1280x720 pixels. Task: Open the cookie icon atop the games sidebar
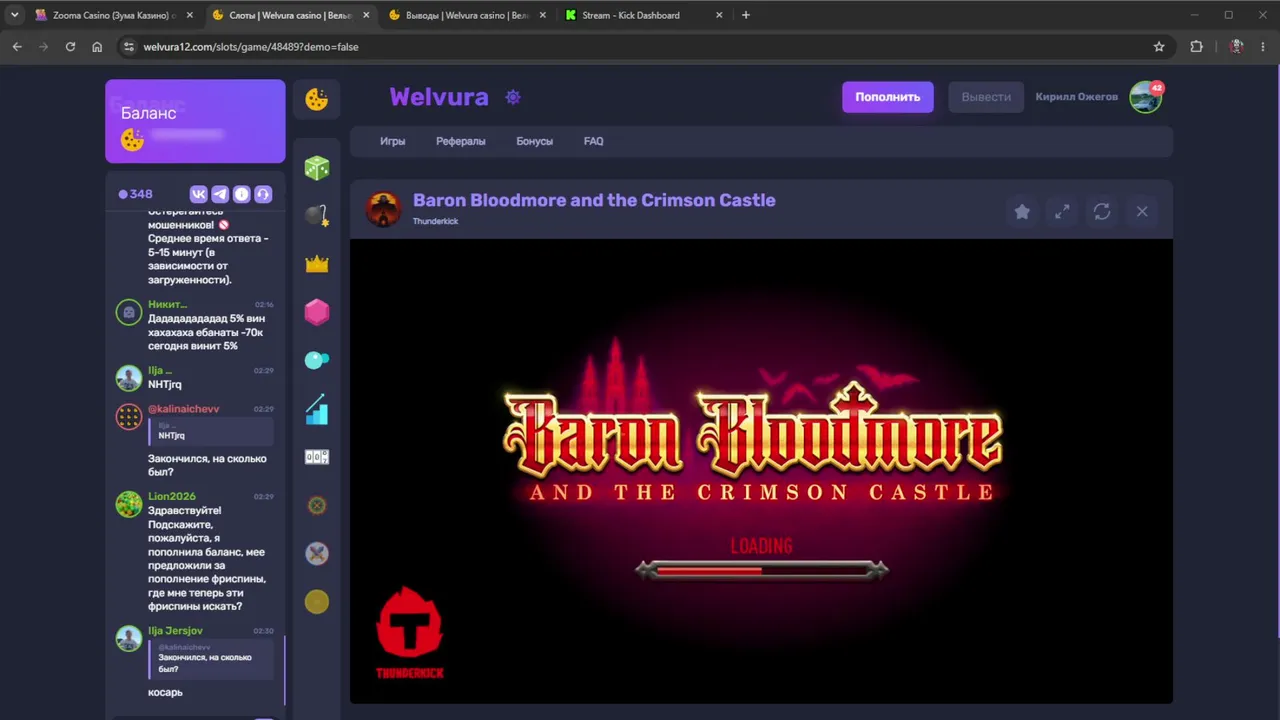317,99
